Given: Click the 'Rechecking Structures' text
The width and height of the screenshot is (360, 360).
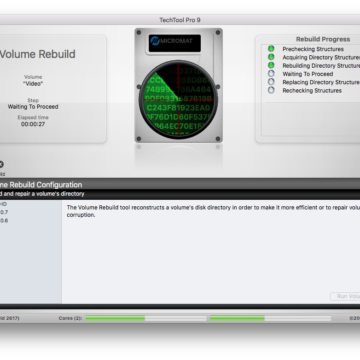Looking at the screenshot, I should coord(312,91).
